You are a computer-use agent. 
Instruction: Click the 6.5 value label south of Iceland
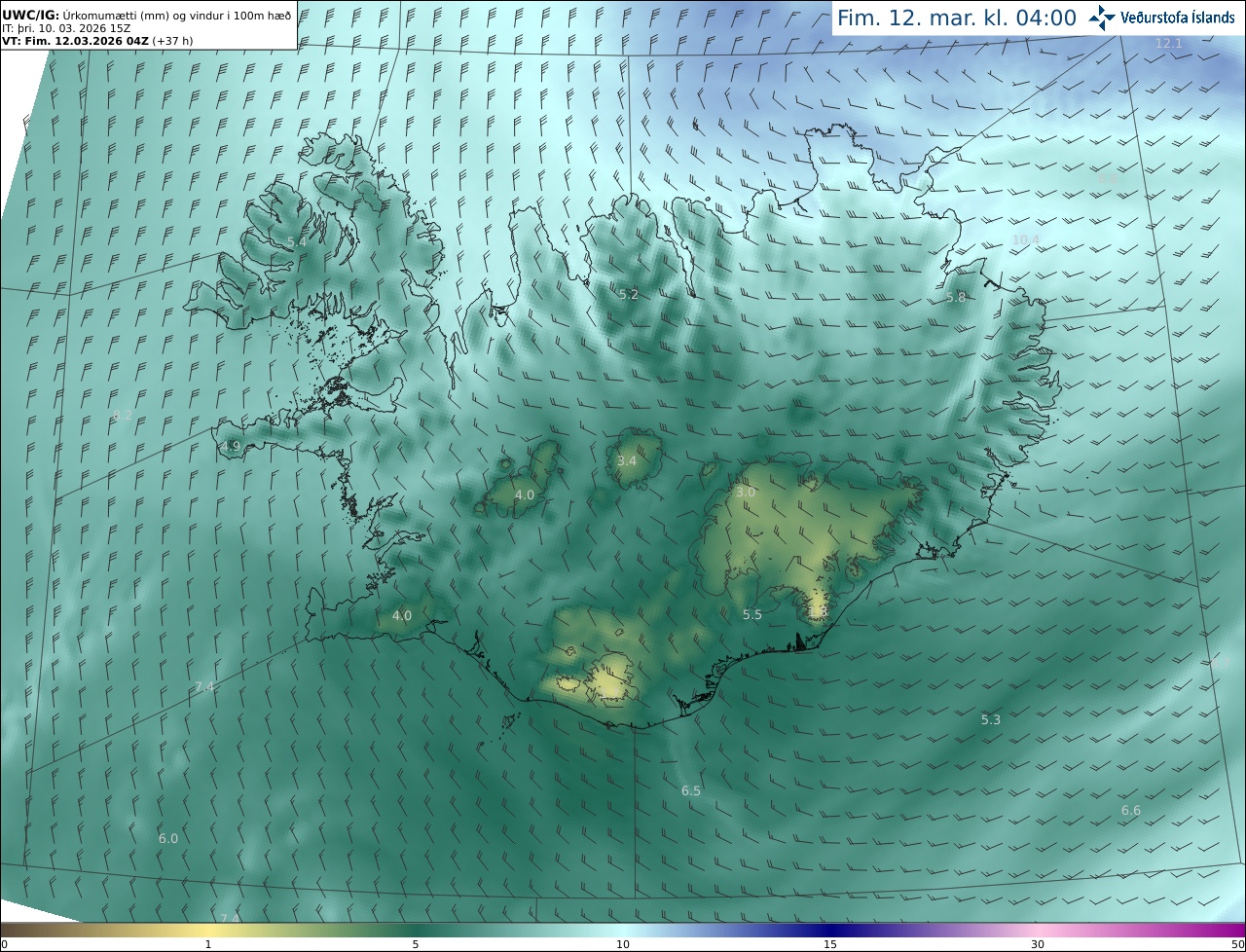click(691, 791)
